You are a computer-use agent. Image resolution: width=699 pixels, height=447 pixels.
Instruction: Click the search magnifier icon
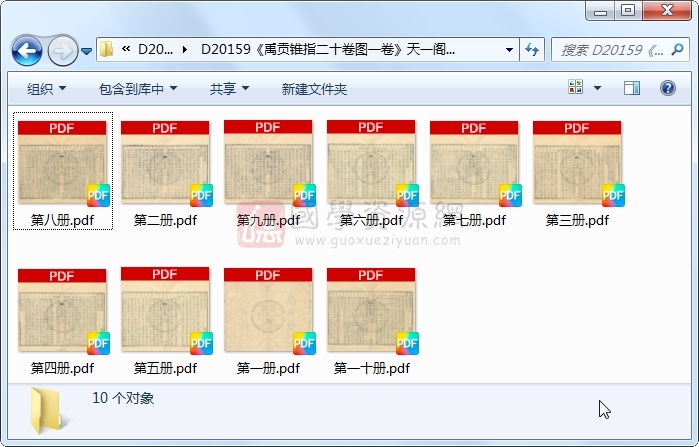(x=678, y=49)
